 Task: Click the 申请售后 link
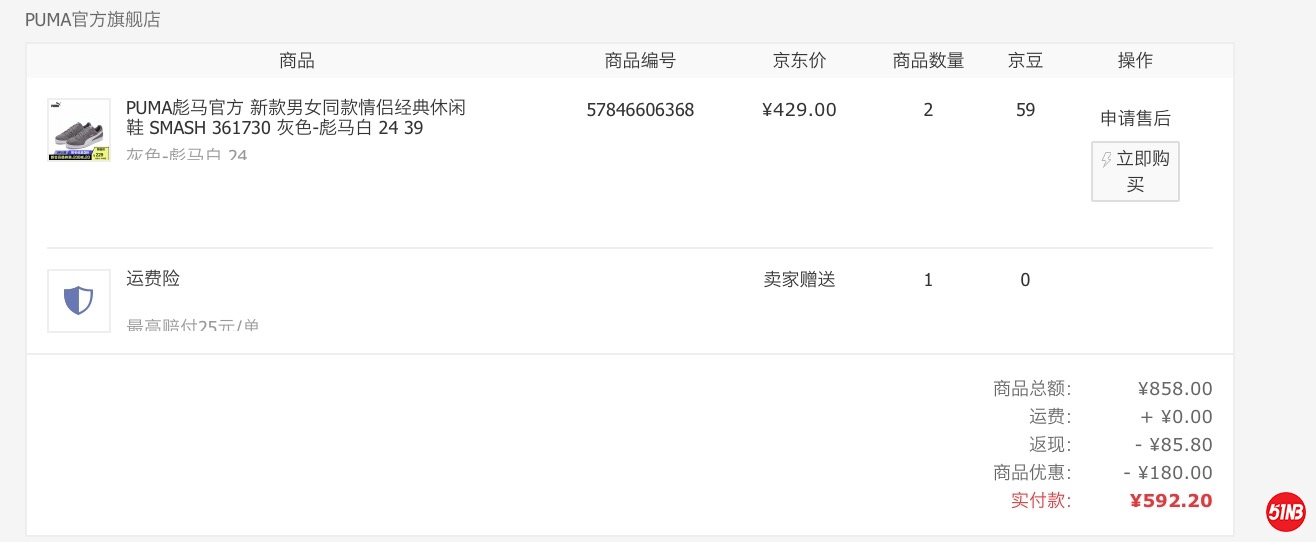pos(1135,119)
